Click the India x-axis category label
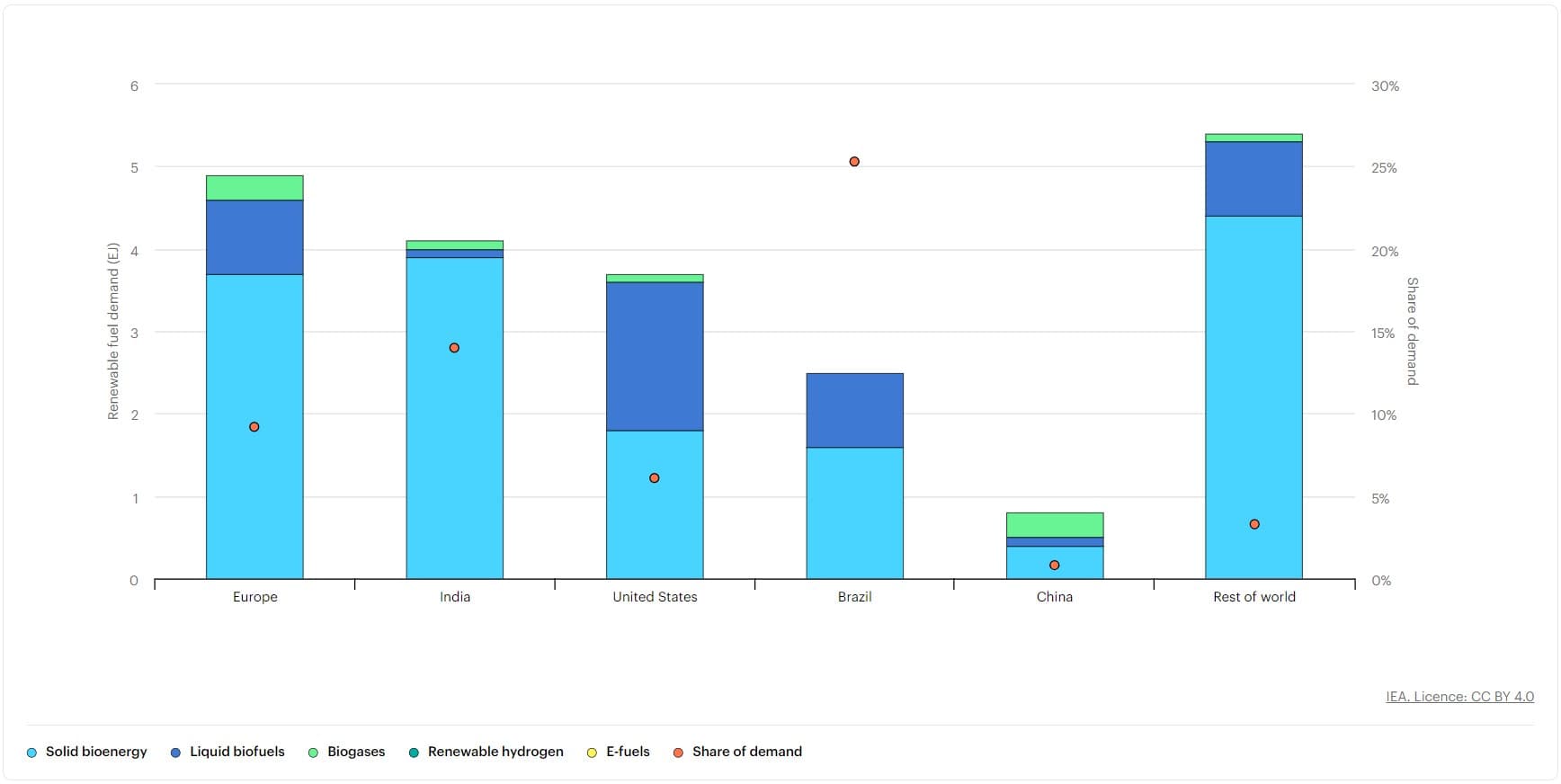 [x=455, y=597]
